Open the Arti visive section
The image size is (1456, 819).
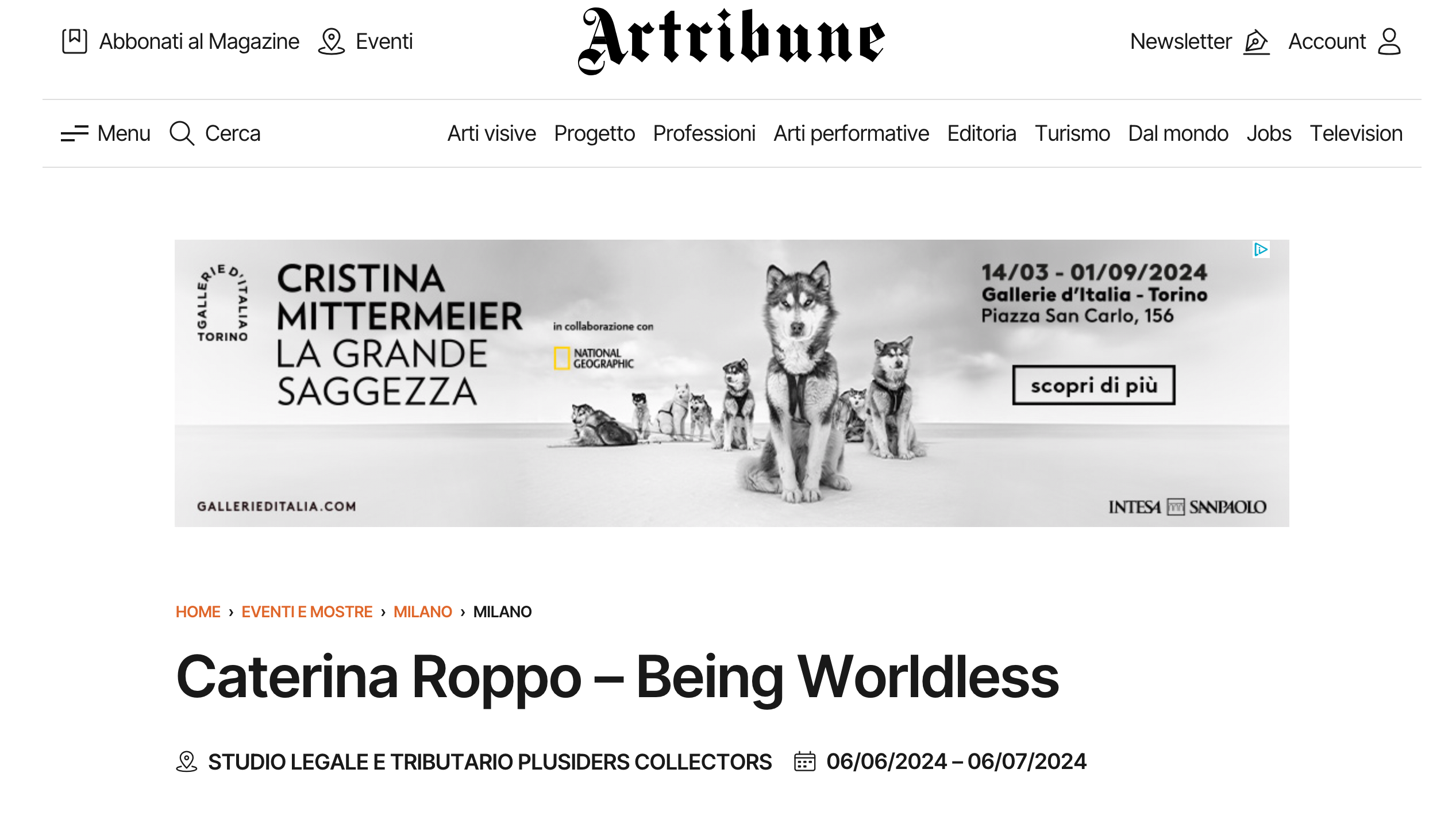(491, 133)
